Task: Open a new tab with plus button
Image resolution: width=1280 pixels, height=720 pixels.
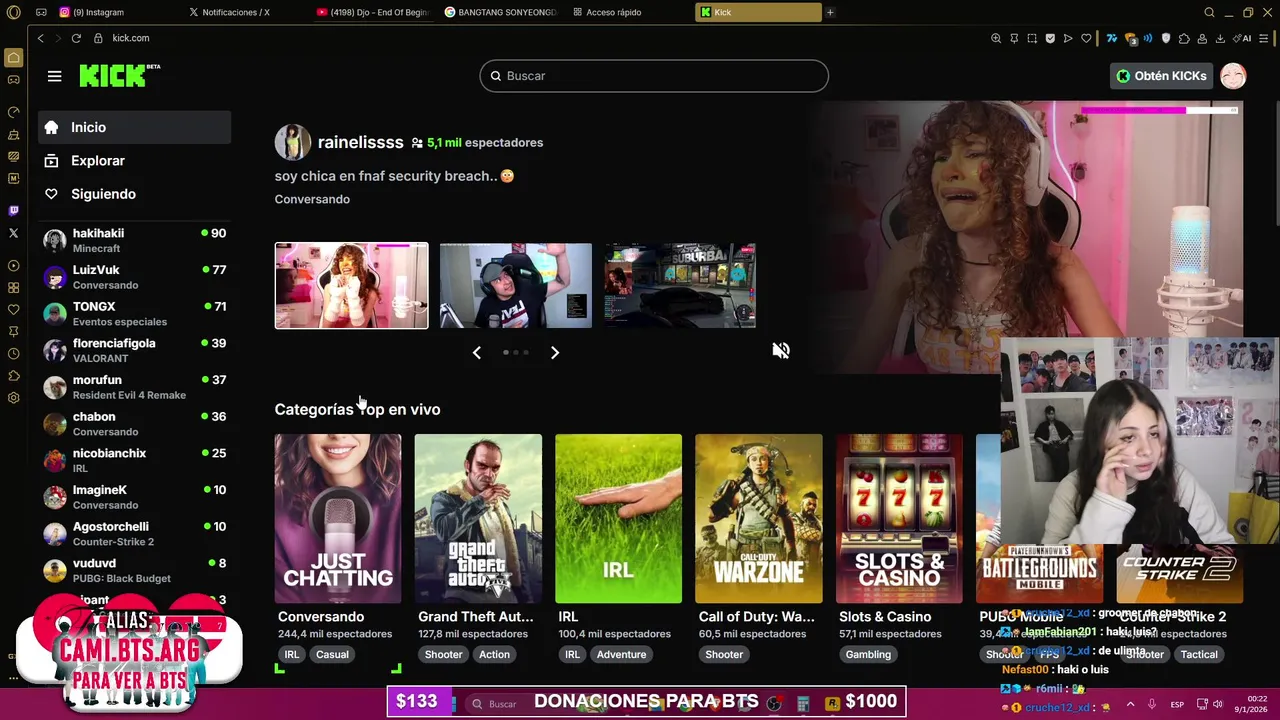Action: point(830,12)
